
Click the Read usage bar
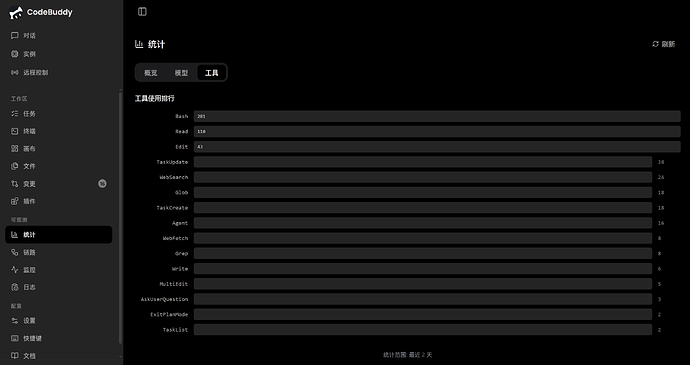point(437,132)
